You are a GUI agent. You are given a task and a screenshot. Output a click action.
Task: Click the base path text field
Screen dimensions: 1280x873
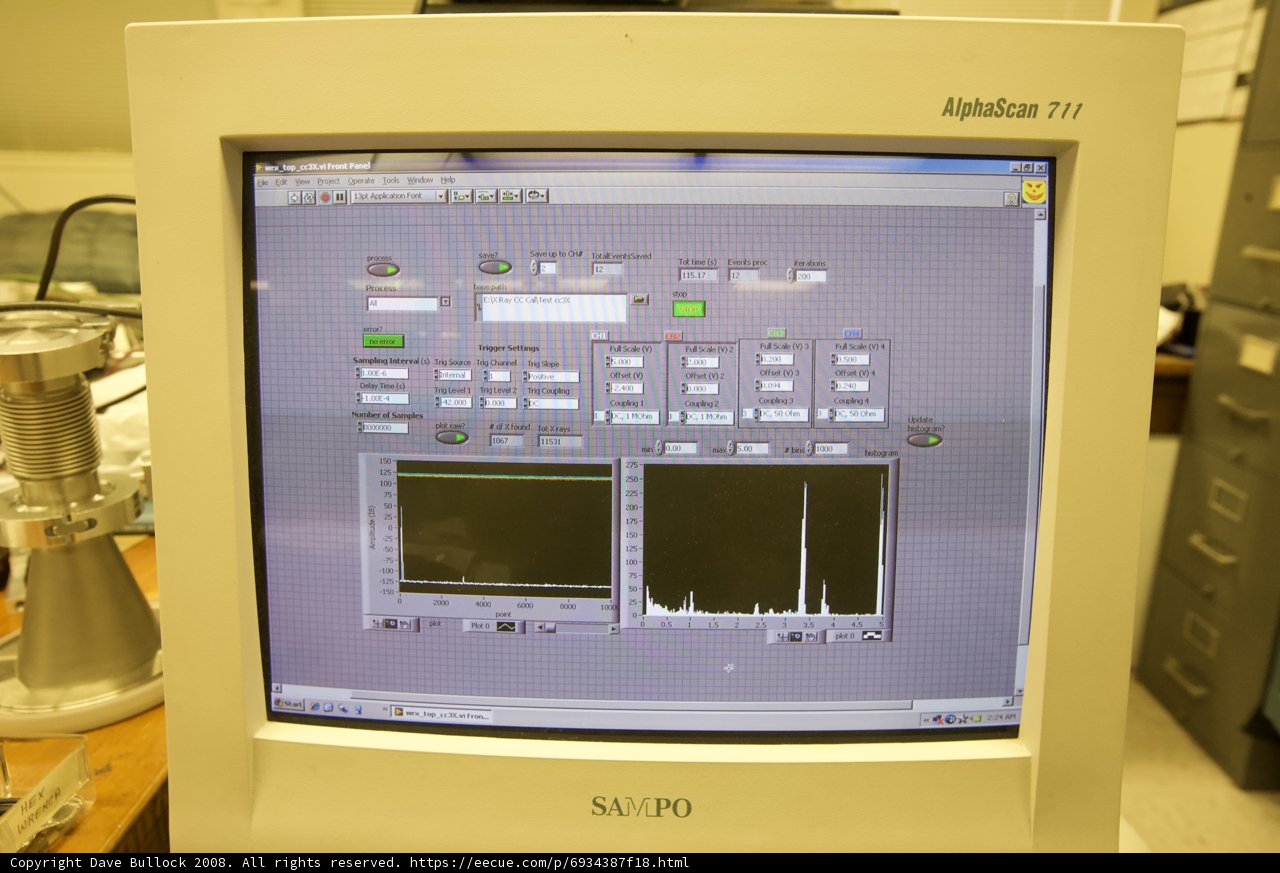553,307
